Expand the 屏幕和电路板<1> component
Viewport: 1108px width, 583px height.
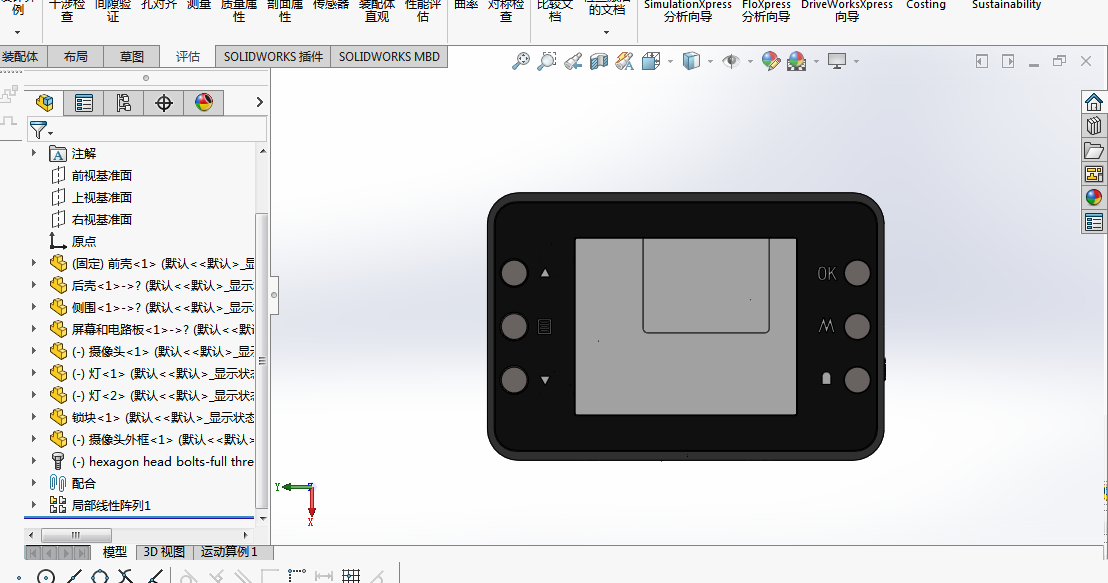point(33,329)
